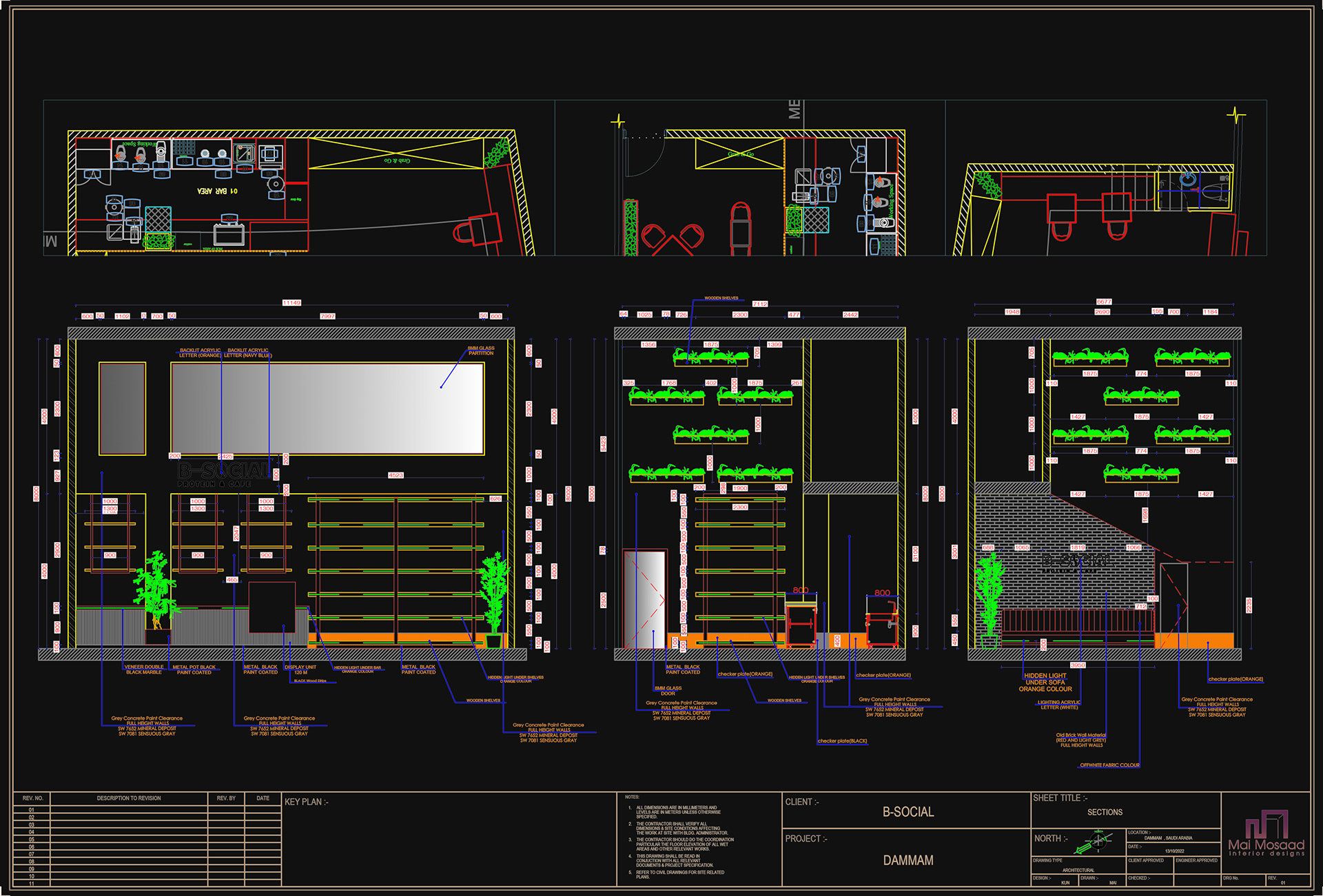1323x896 pixels.
Task: Select the glass door in middle elevation
Action: coord(646,598)
